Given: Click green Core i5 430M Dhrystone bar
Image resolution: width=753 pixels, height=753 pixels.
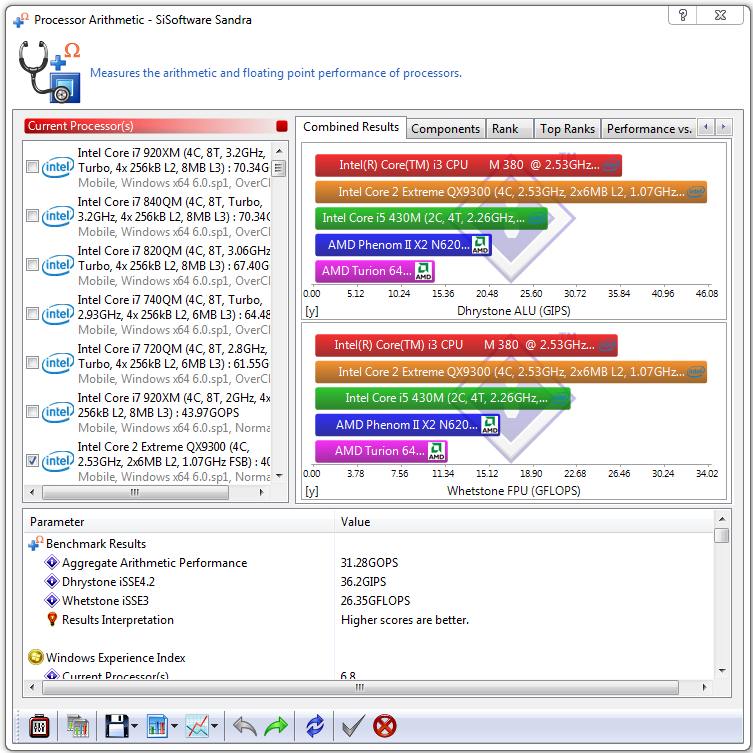Looking at the screenshot, I should point(431,218).
